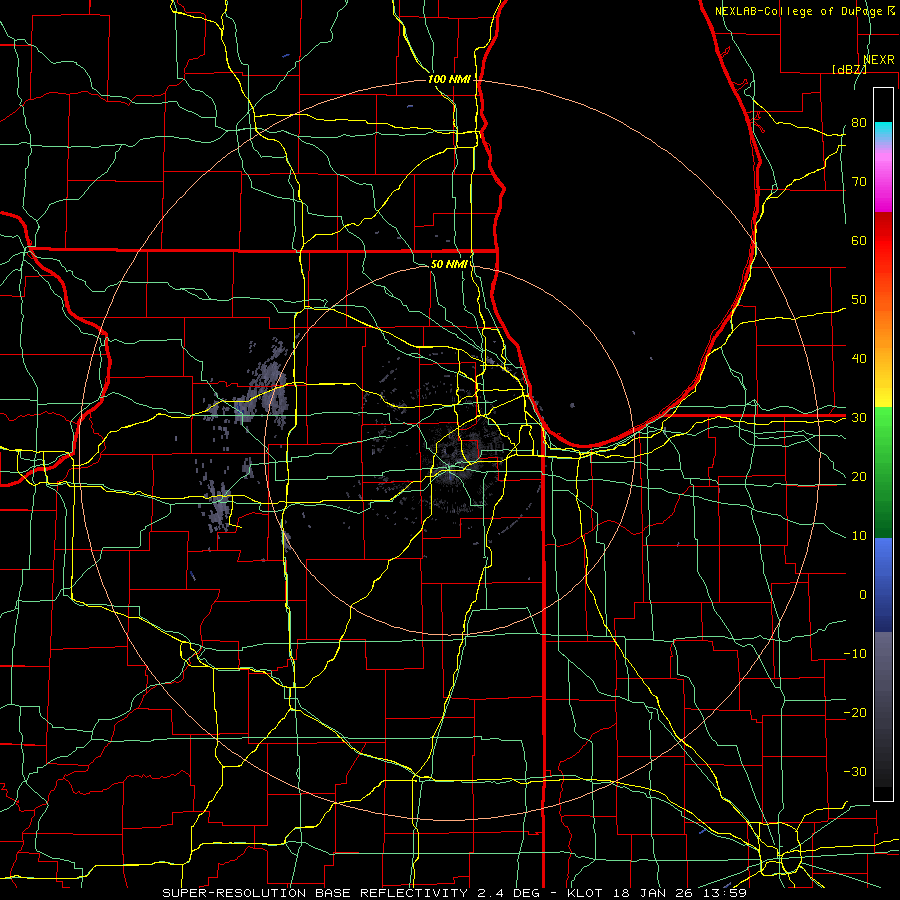Select the 0 dBZ scale label
Screen dimensions: 900x900
coord(863,595)
